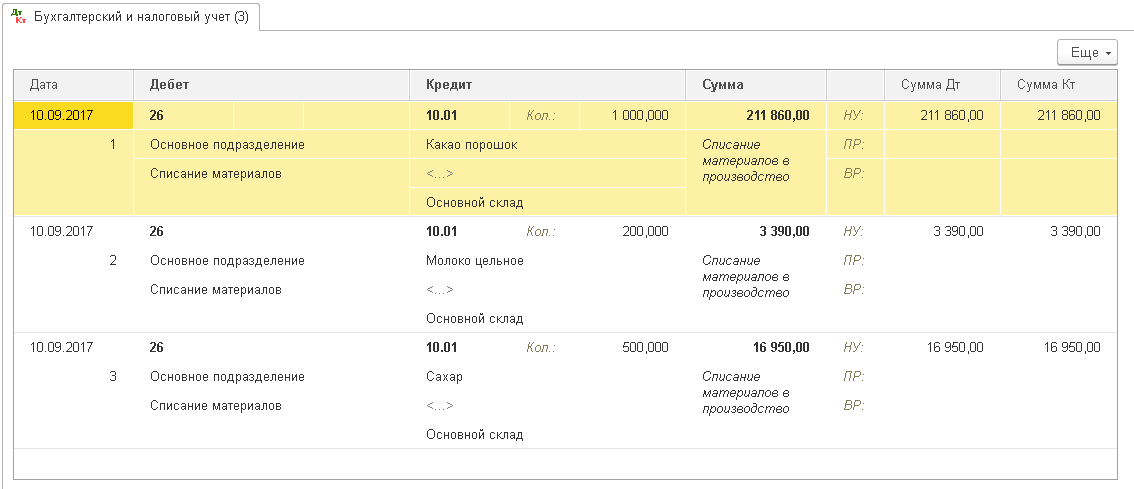Click the Кредит column header
Viewport: 1134px width, 489px height.
tap(547, 85)
